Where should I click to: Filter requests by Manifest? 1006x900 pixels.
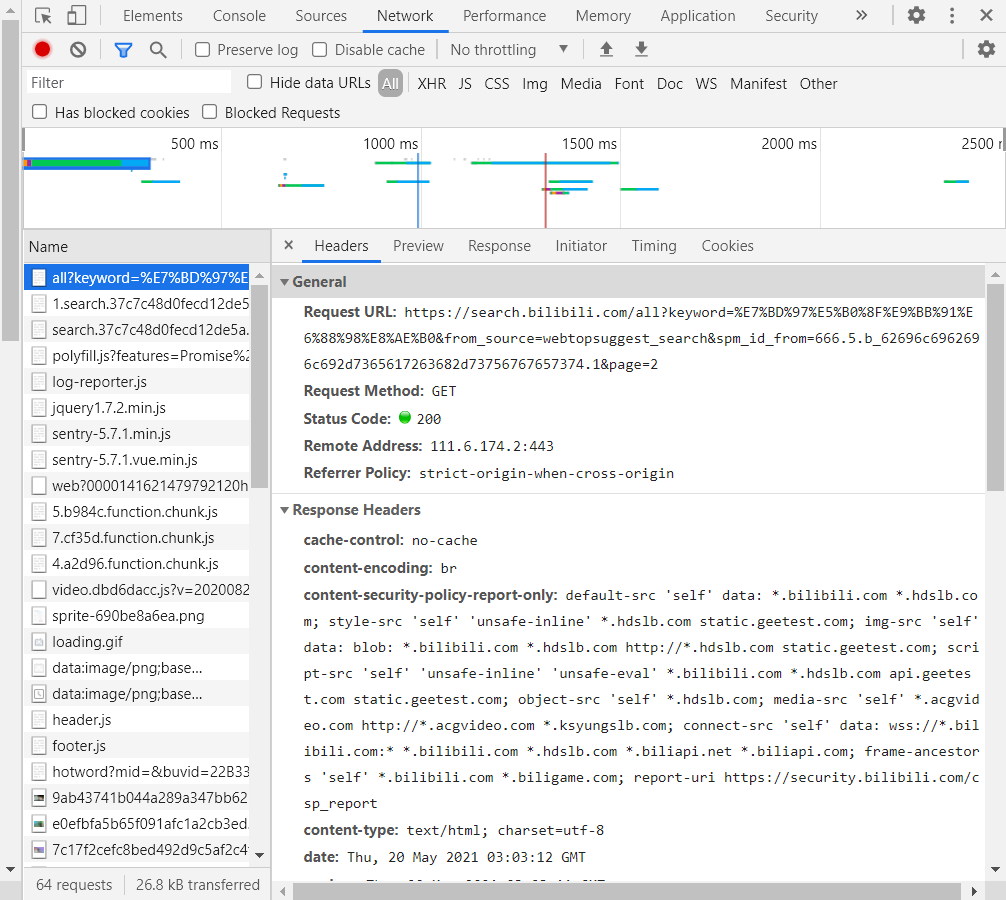tap(758, 83)
